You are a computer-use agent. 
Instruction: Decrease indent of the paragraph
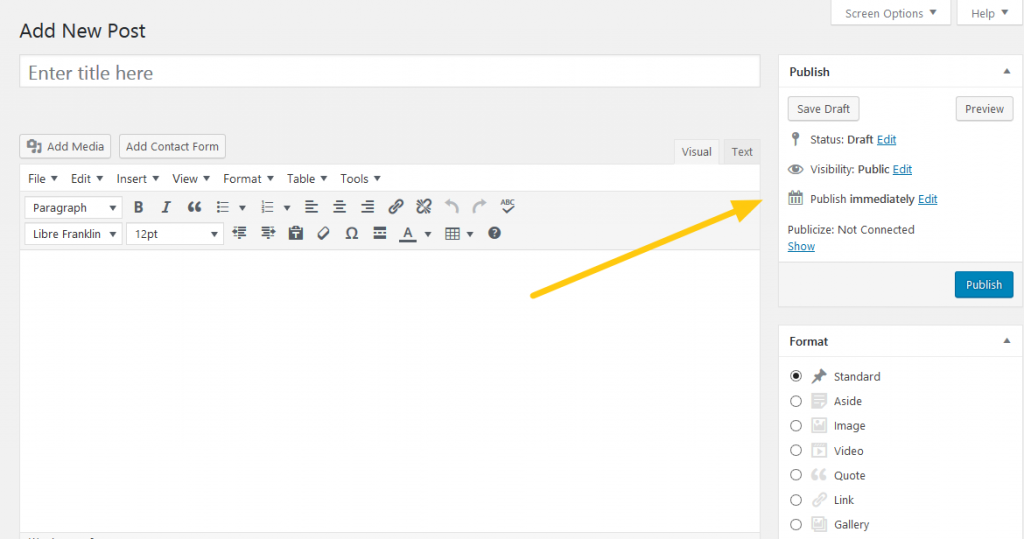[x=240, y=233]
